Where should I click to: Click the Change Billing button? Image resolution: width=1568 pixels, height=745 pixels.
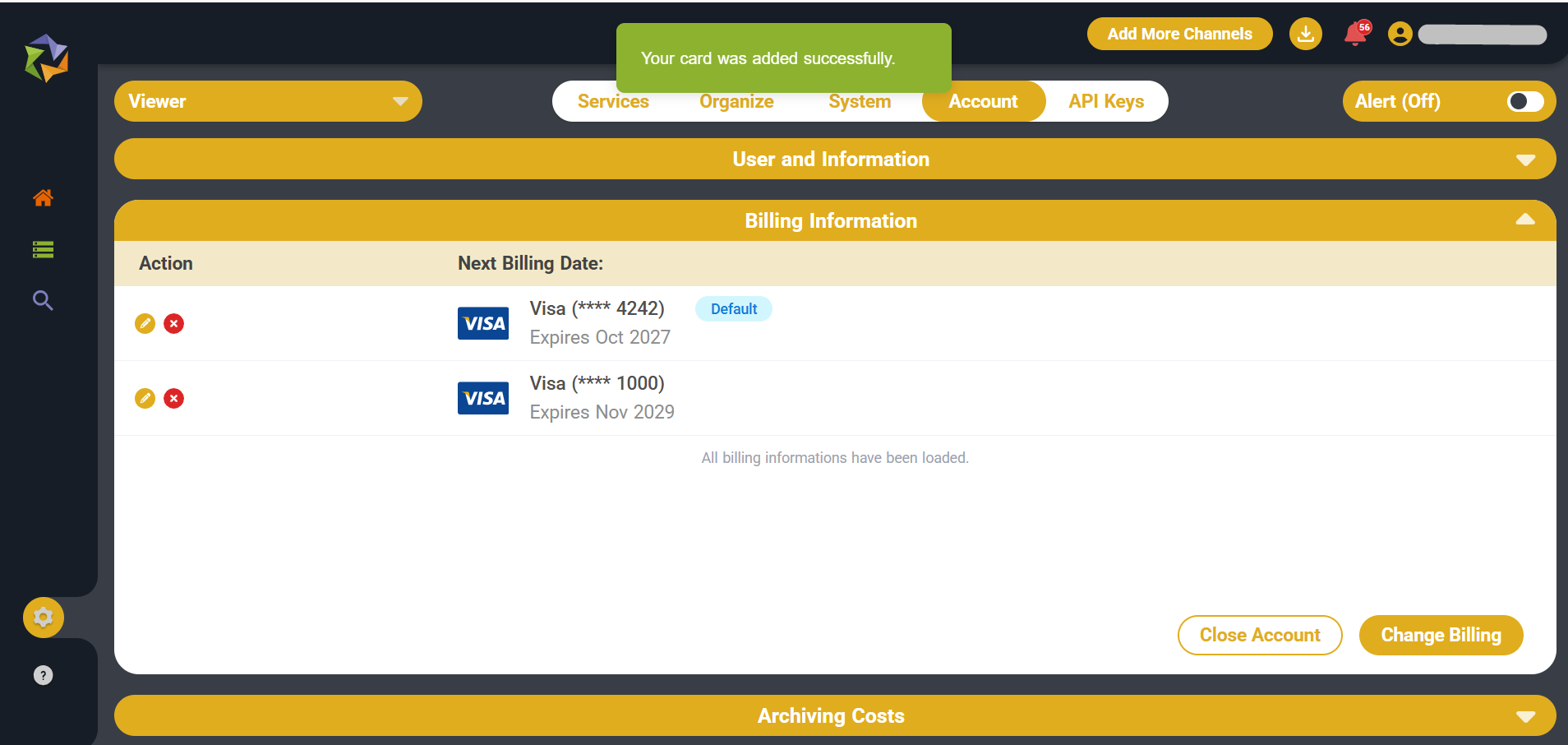click(1441, 635)
